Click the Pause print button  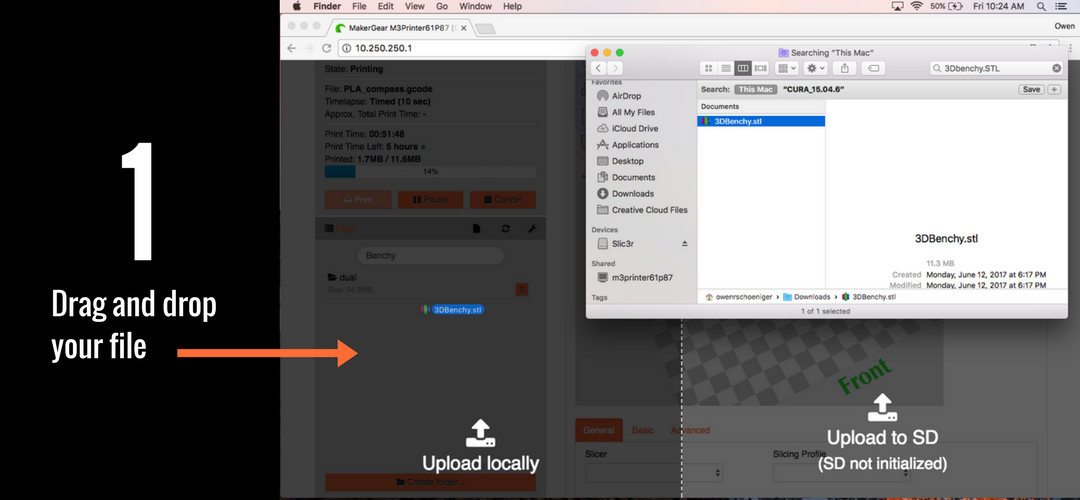430,200
